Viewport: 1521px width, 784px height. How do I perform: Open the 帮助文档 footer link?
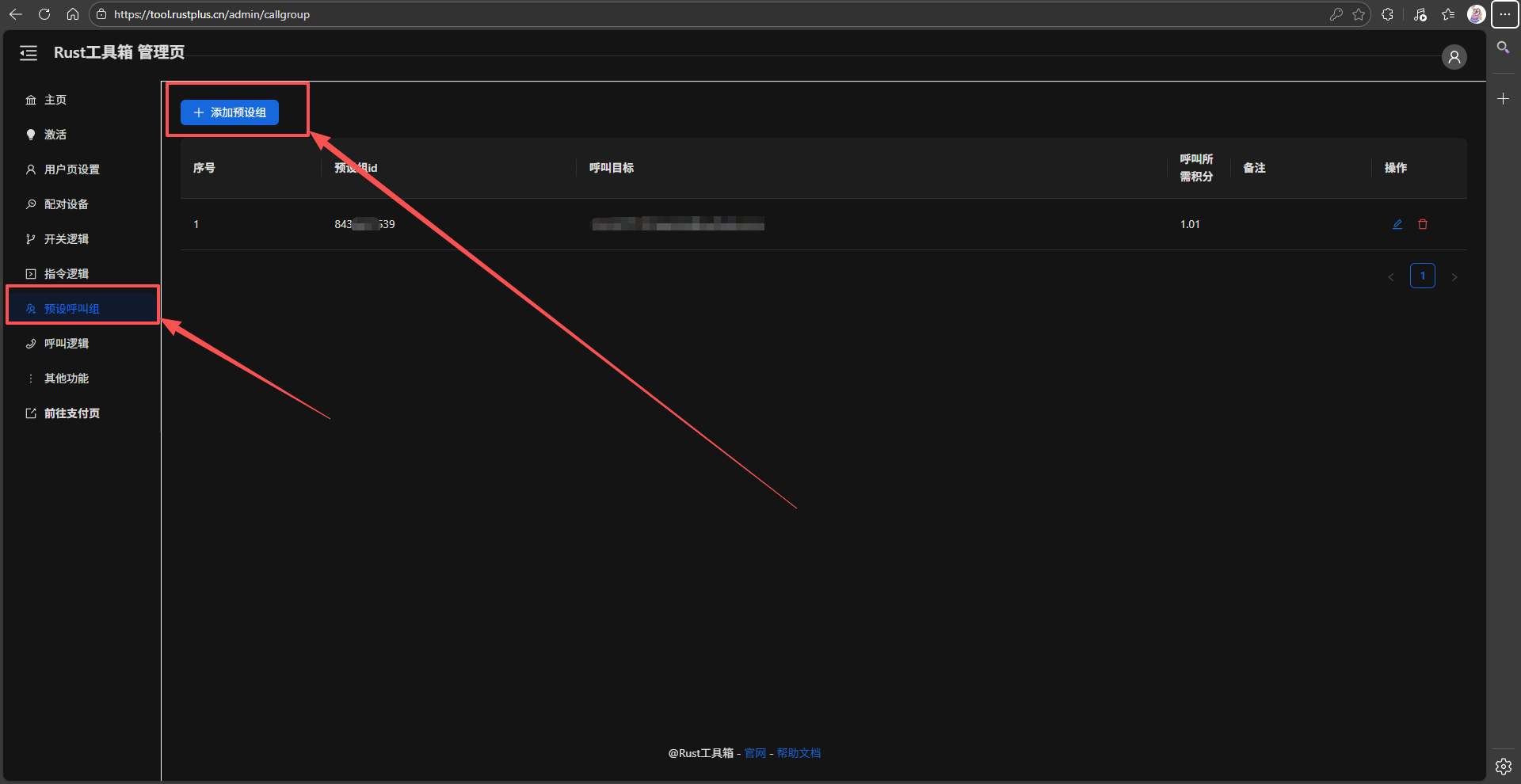(x=799, y=753)
